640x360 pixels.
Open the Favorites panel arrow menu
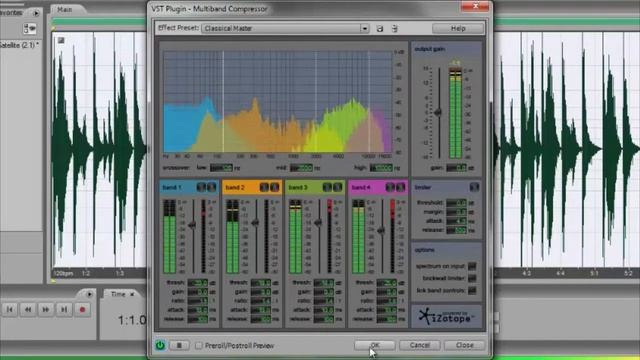click(36, 13)
